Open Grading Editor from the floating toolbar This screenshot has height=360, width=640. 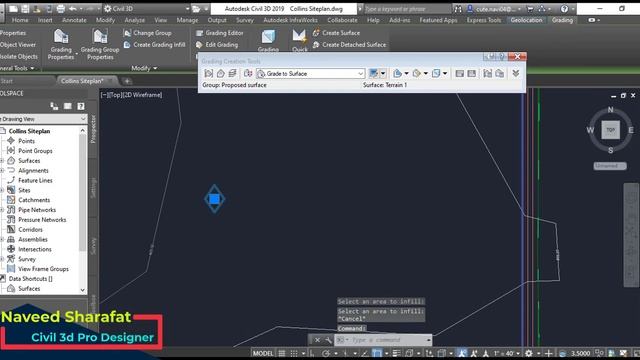(x=460, y=73)
